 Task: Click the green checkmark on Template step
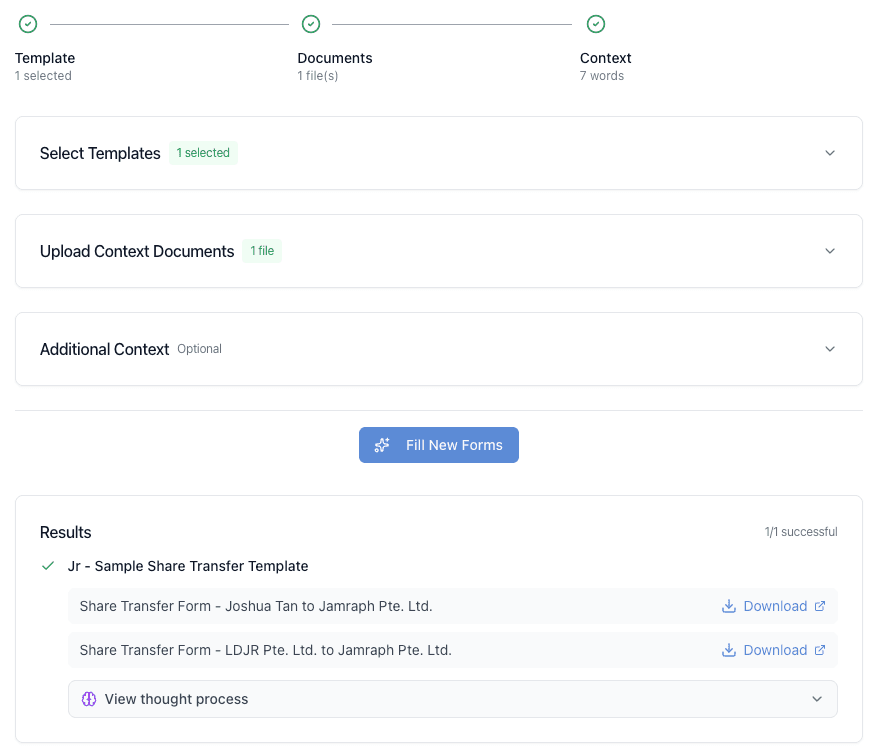pyautogui.click(x=27, y=23)
